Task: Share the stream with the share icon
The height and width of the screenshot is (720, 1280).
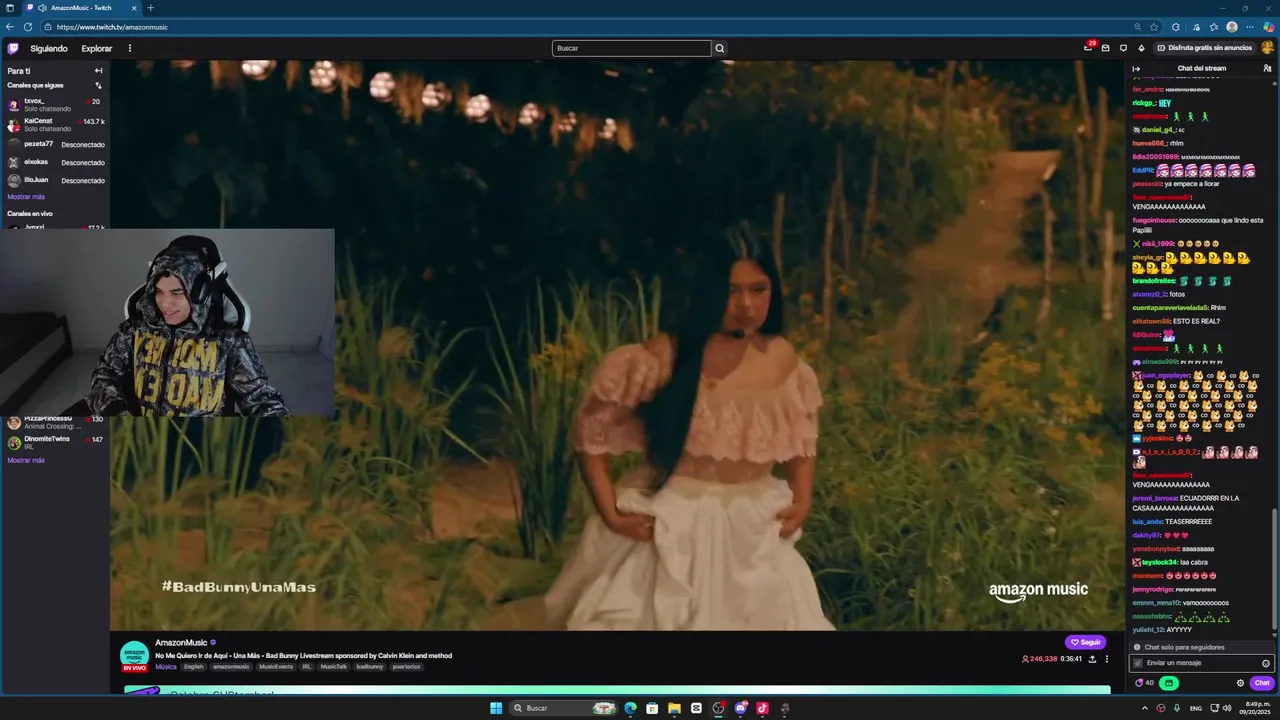Action: pos(1092,659)
